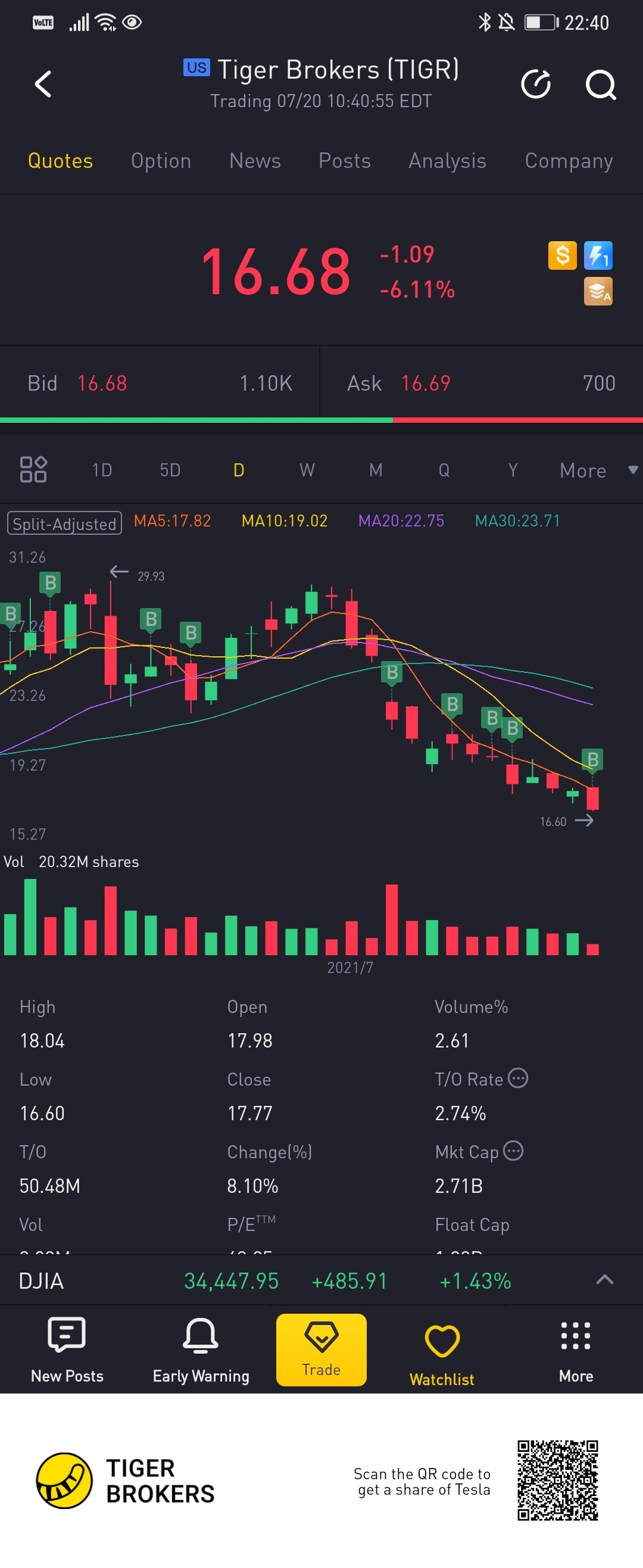Tap the B marker above the latest candle
The width and height of the screenshot is (643, 1568).
592,759
